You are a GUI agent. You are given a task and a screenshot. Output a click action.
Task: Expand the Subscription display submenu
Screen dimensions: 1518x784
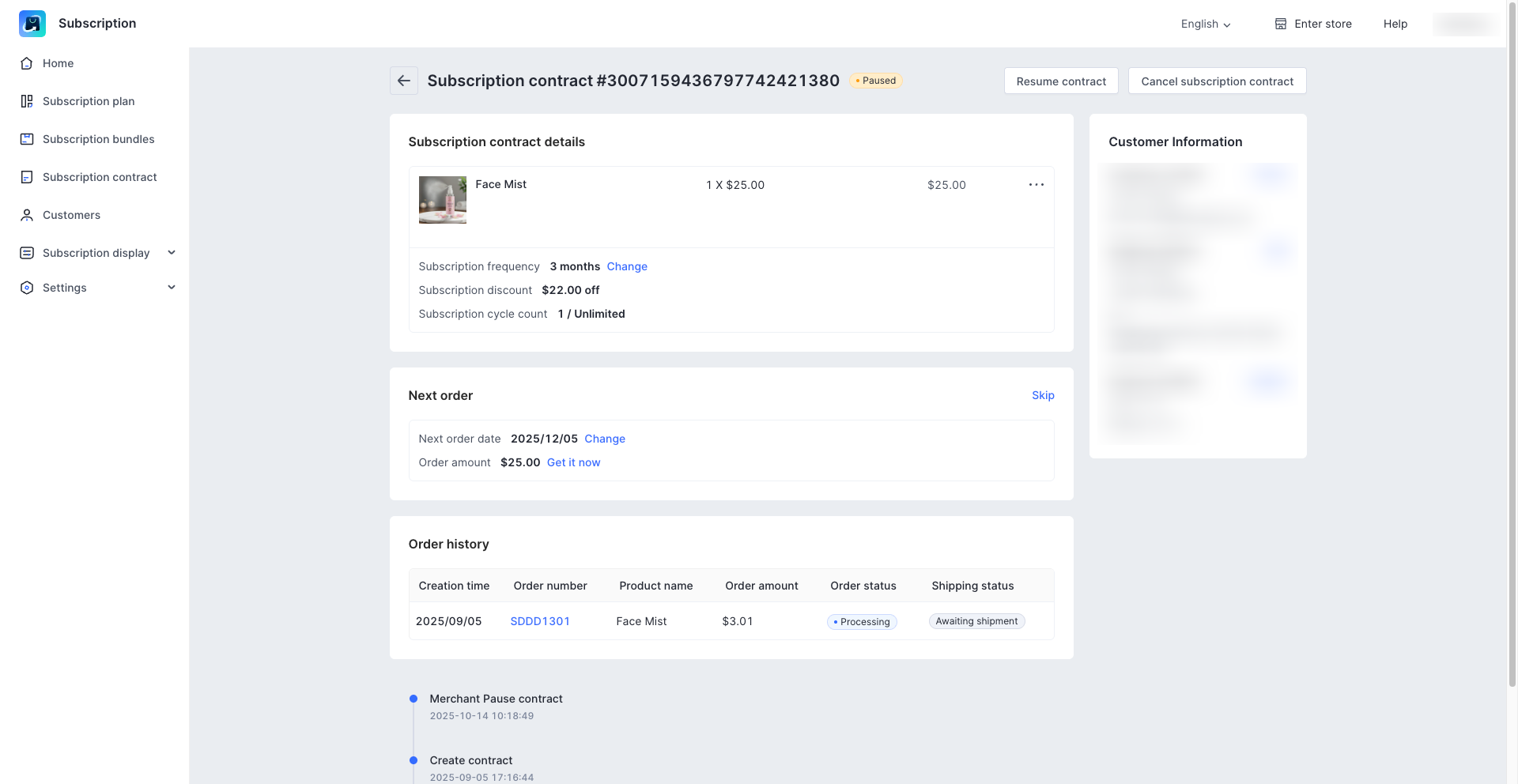coord(172,253)
